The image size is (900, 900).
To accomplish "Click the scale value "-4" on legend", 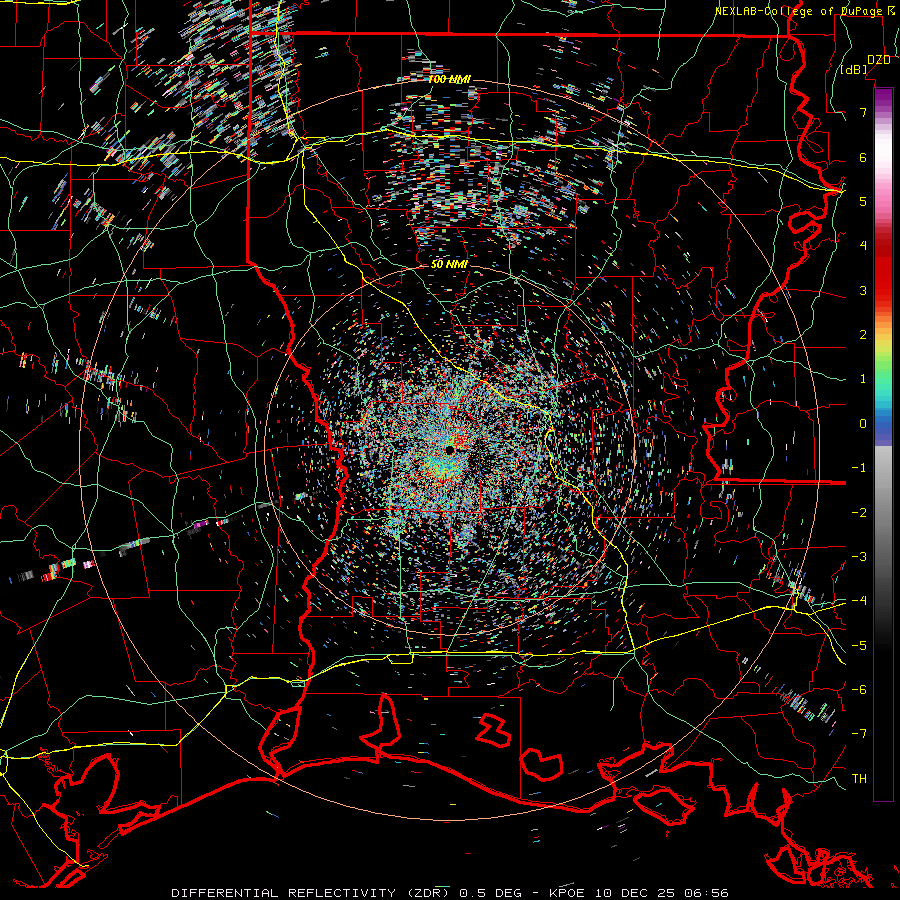I will (859, 601).
